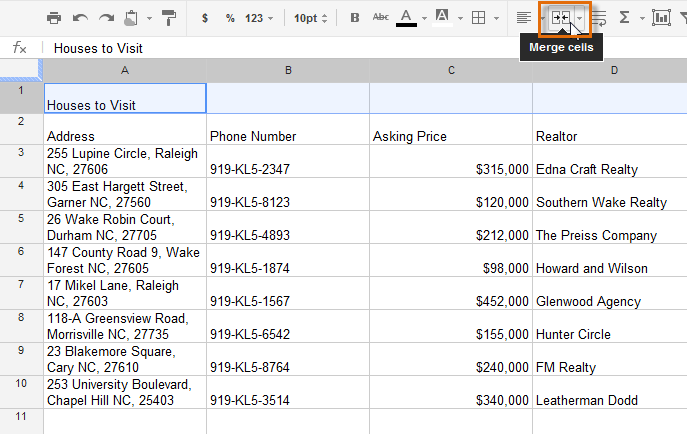The image size is (687, 434).
Task: Select column D header
Action: (610, 70)
